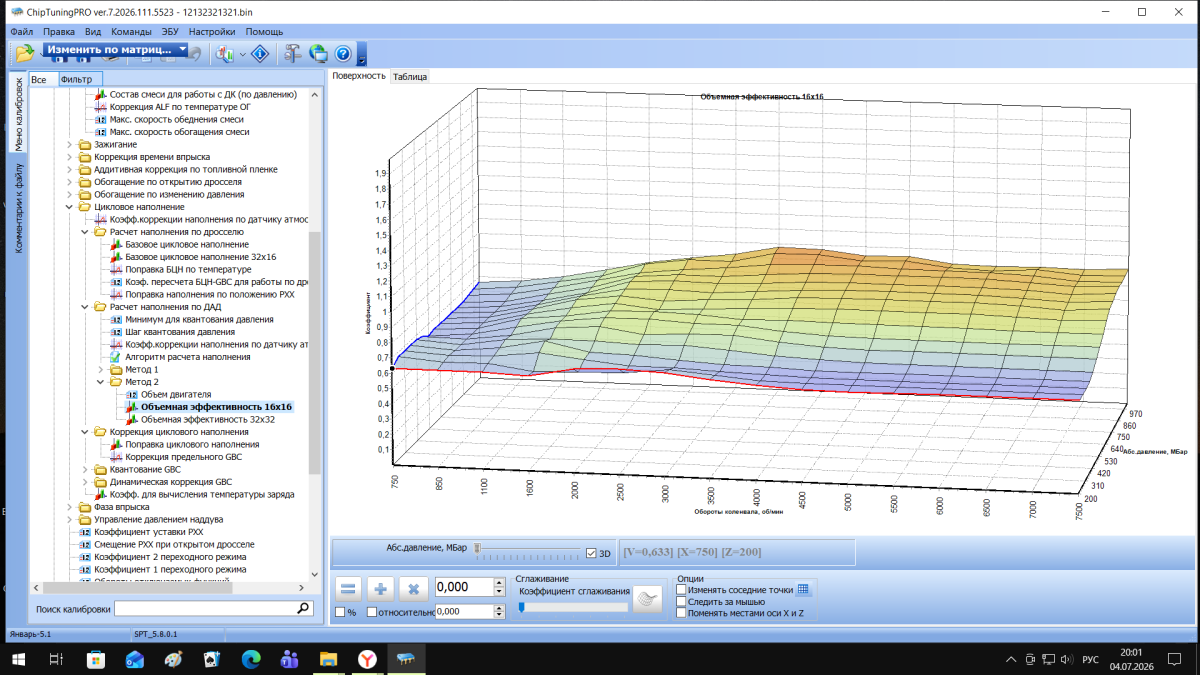The height and width of the screenshot is (675, 1200).
Task: Open Yandex browser from the taskbar
Action: [x=367, y=659]
